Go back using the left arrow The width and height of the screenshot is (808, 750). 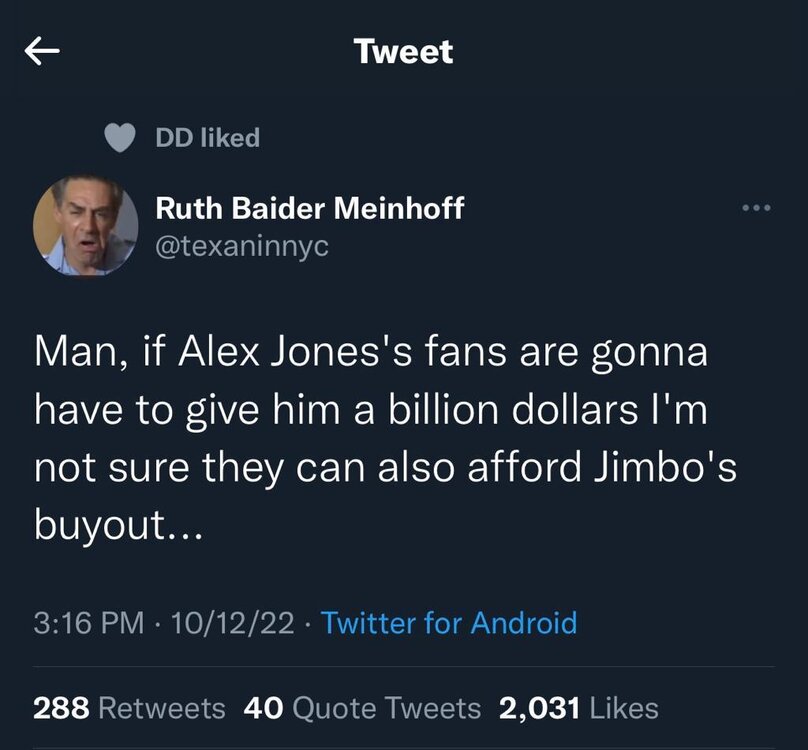(43, 53)
